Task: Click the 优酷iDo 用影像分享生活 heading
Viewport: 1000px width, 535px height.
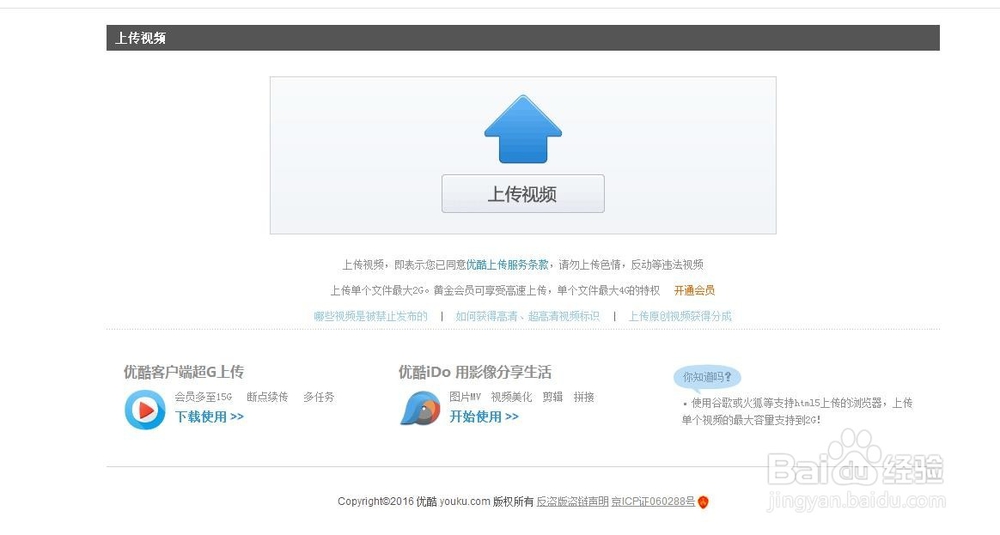Action: pyautogui.click(x=475, y=372)
